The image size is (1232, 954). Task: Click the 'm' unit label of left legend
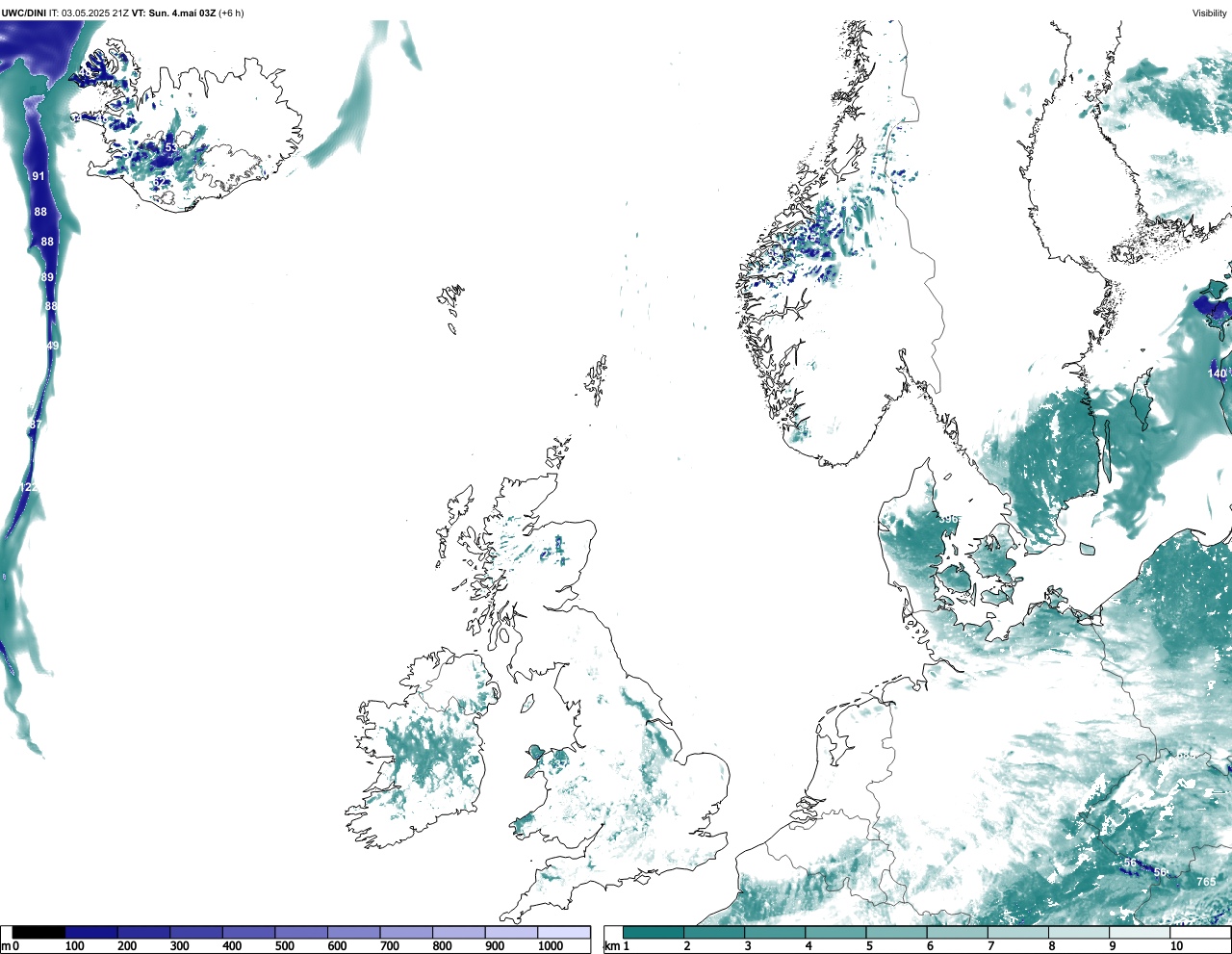pos(6,946)
